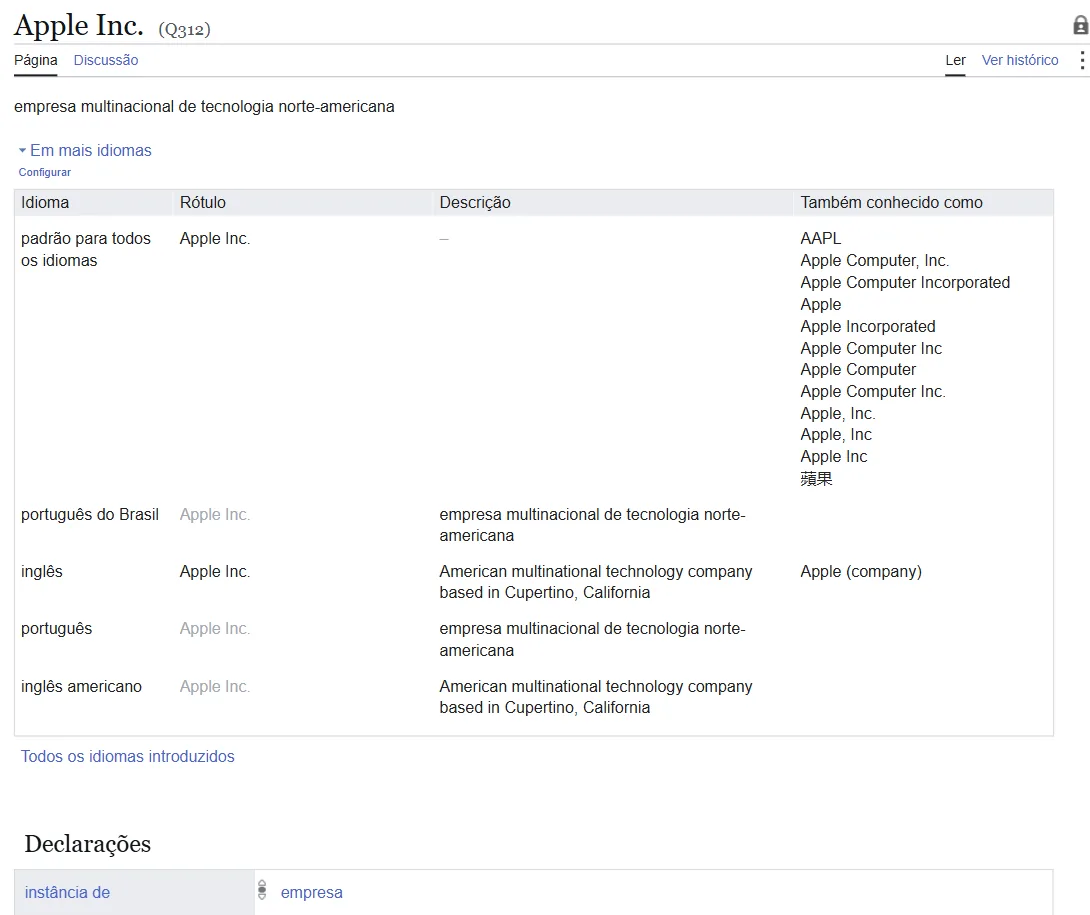This screenshot has width=1090, height=915.
Task: Open Ver histórico tab
Action: coord(1020,60)
